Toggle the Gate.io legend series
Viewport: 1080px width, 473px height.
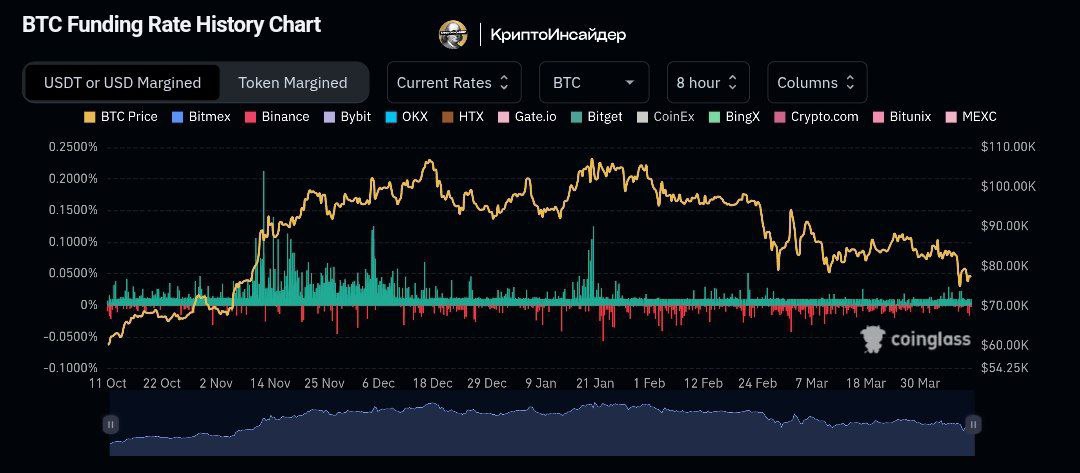tap(526, 116)
